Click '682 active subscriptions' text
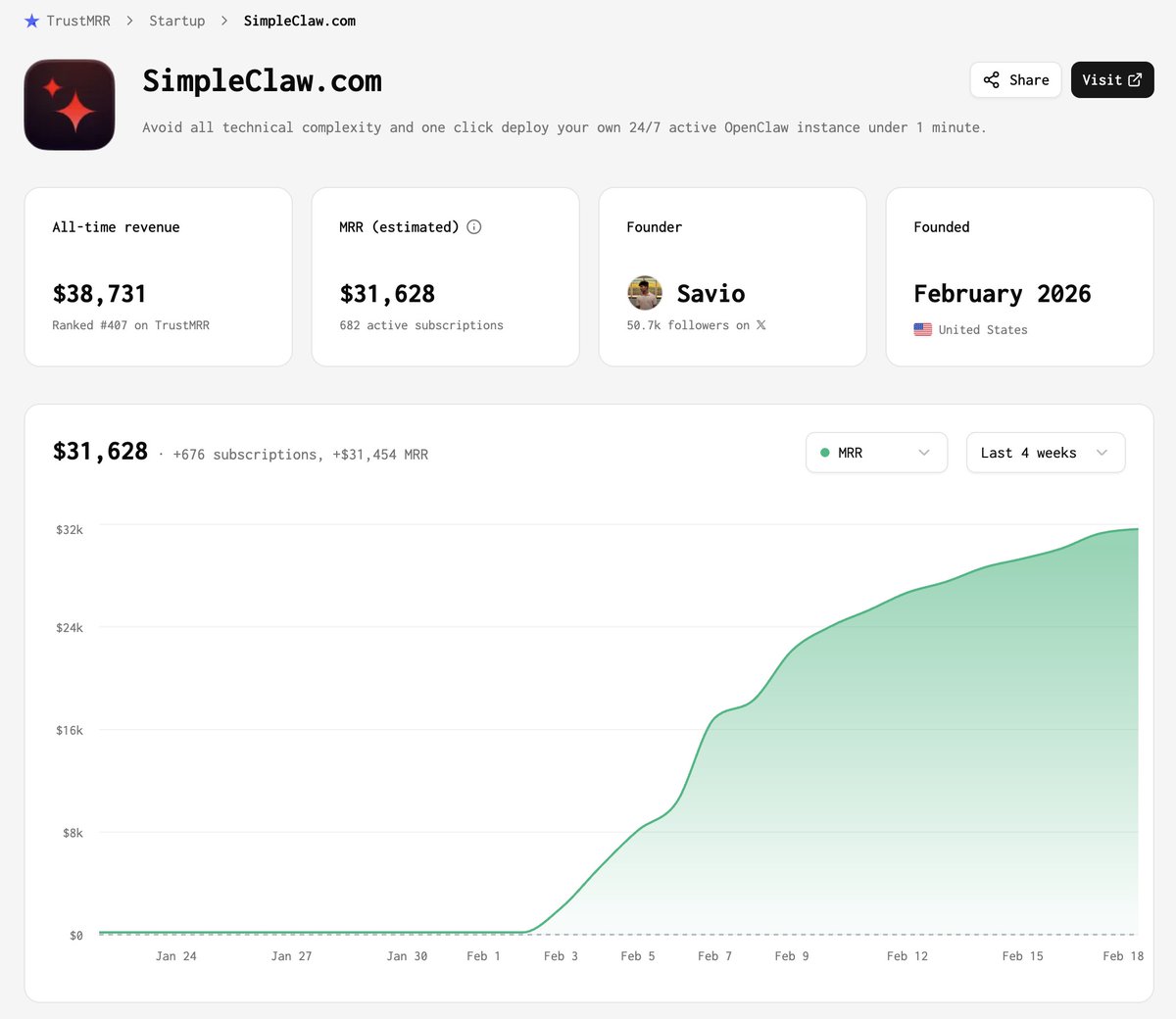Image resolution: width=1176 pixels, height=1019 pixels. 421,325
